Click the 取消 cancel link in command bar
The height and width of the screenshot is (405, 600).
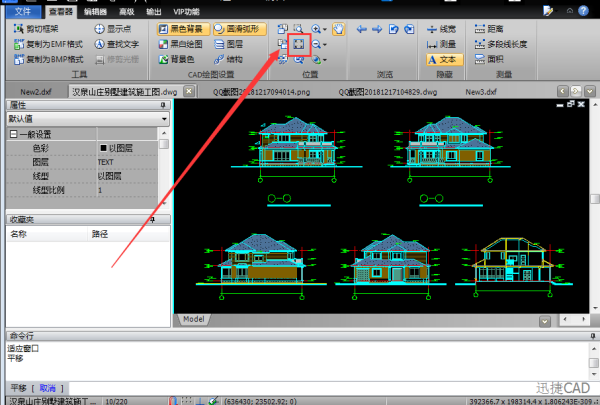click(x=48, y=387)
